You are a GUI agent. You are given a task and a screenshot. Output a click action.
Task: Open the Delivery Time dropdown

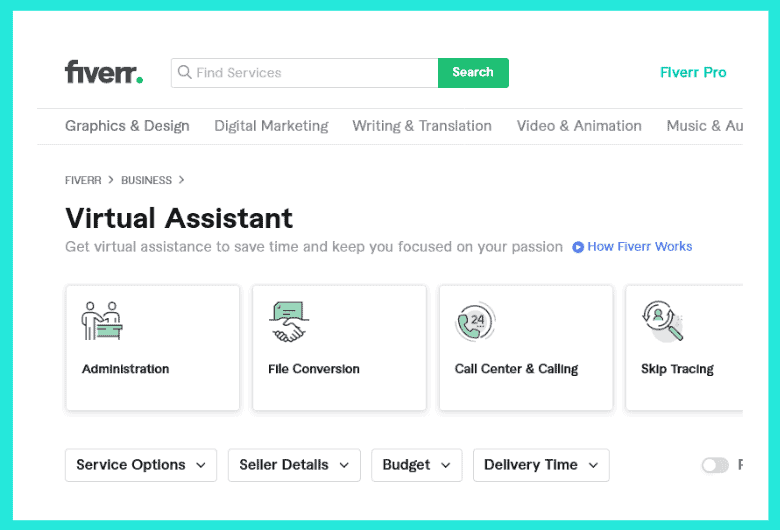tap(541, 465)
